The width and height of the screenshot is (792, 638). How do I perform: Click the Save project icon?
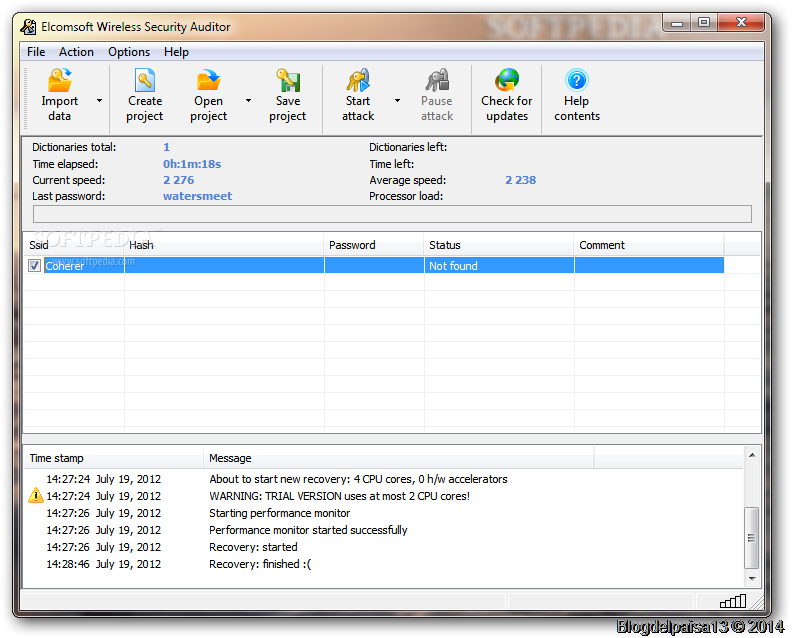pos(288,80)
